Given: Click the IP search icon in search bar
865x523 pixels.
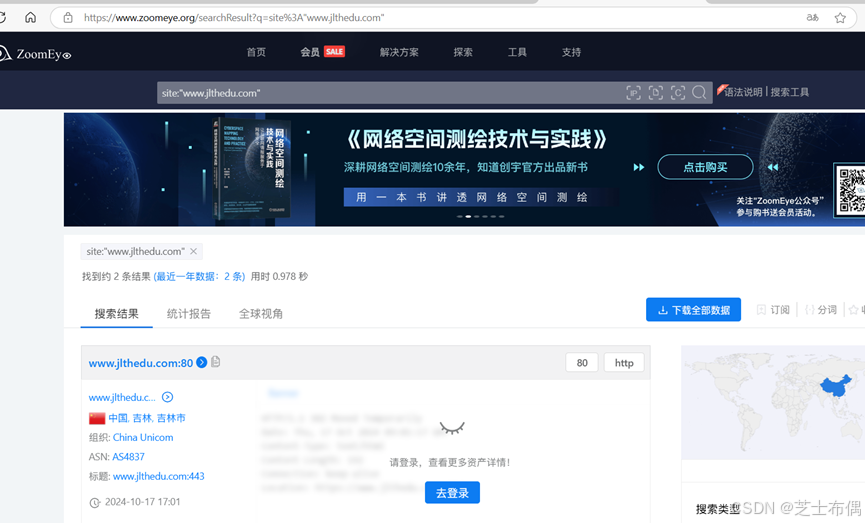Looking at the screenshot, I should click(x=633, y=92).
